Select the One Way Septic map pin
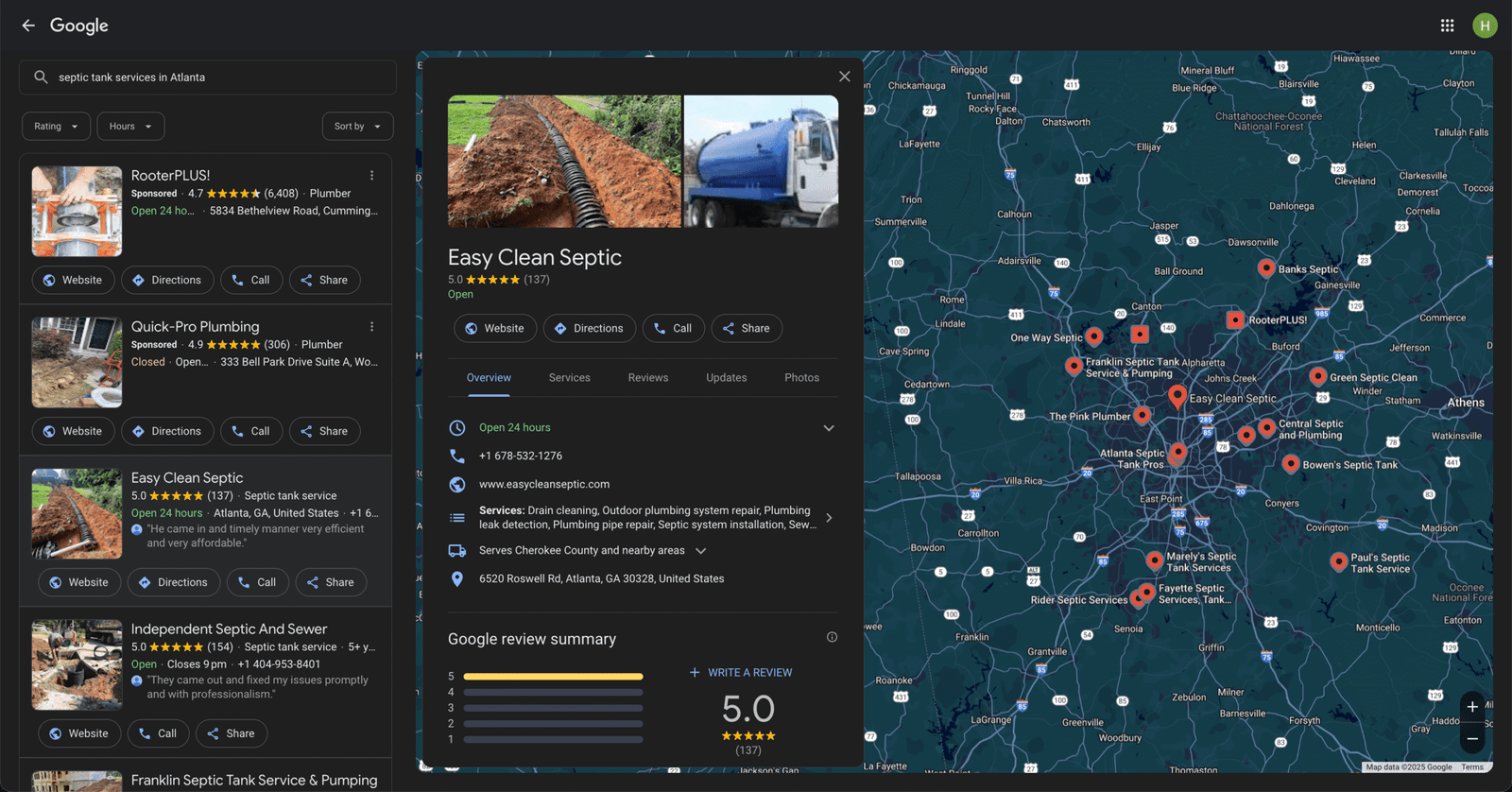The height and width of the screenshot is (792, 1512). pyautogui.click(x=1094, y=336)
